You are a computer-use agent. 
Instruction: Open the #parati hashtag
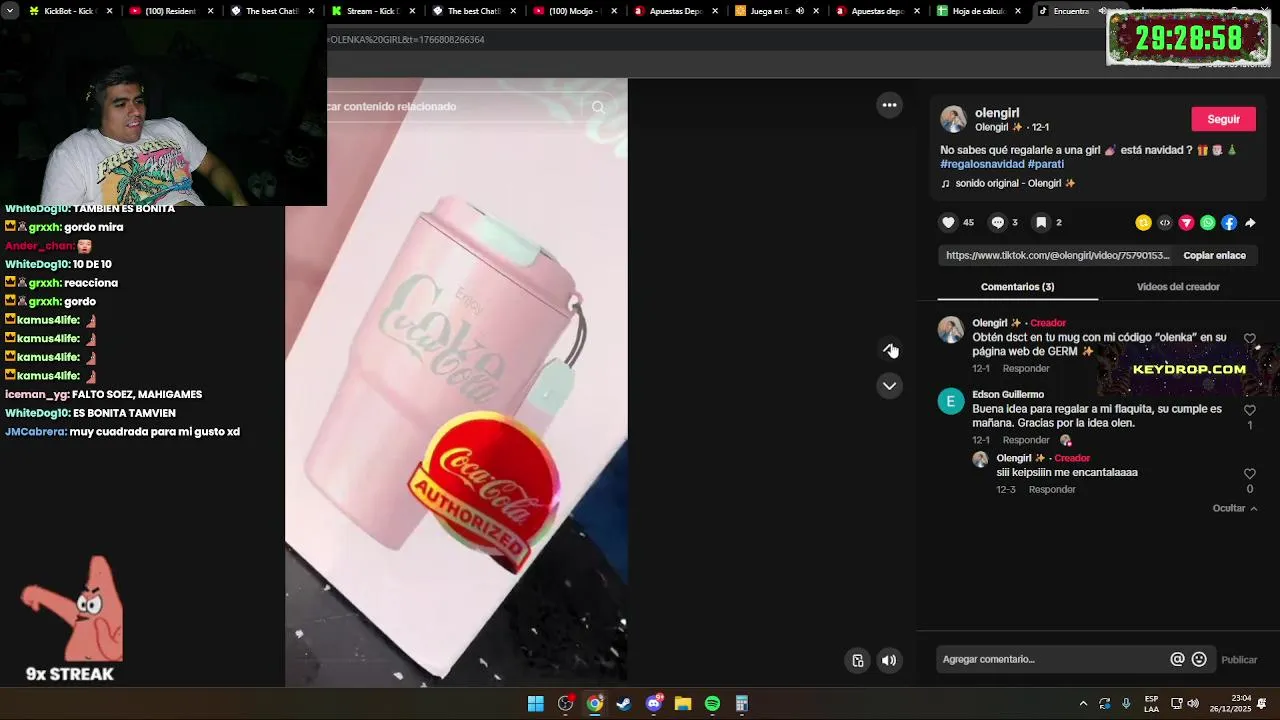click(x=1046, y=164)
